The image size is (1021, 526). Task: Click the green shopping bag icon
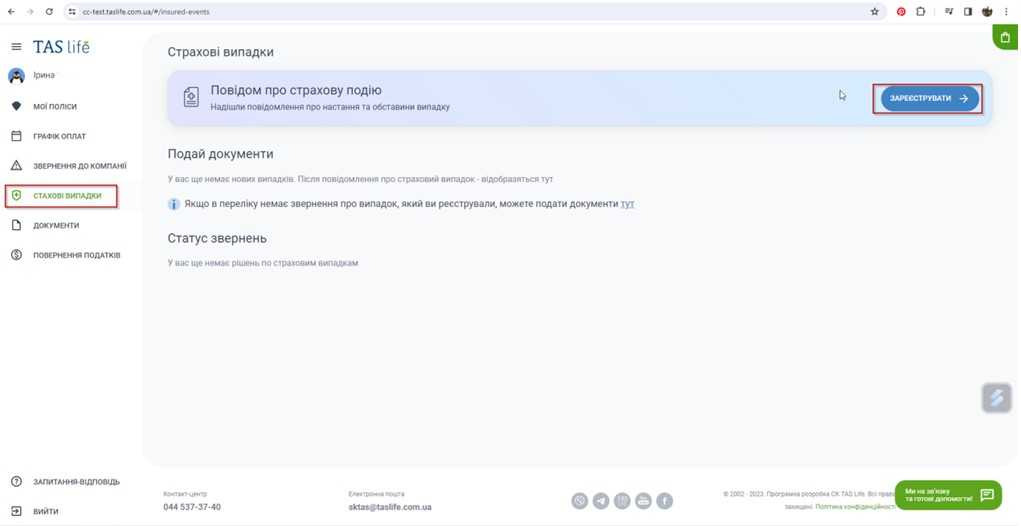(x=1005, y=38)
